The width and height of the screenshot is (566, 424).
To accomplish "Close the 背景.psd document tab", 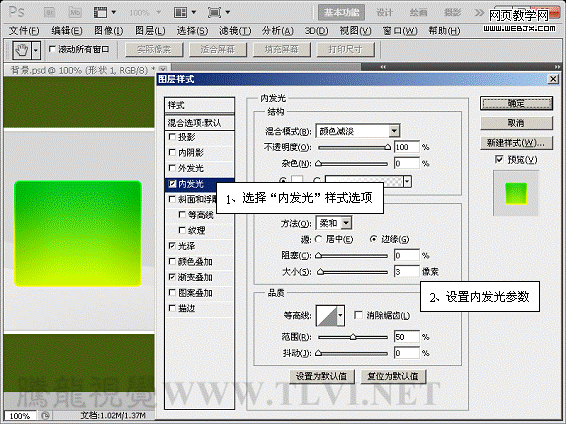I will 163,69.
